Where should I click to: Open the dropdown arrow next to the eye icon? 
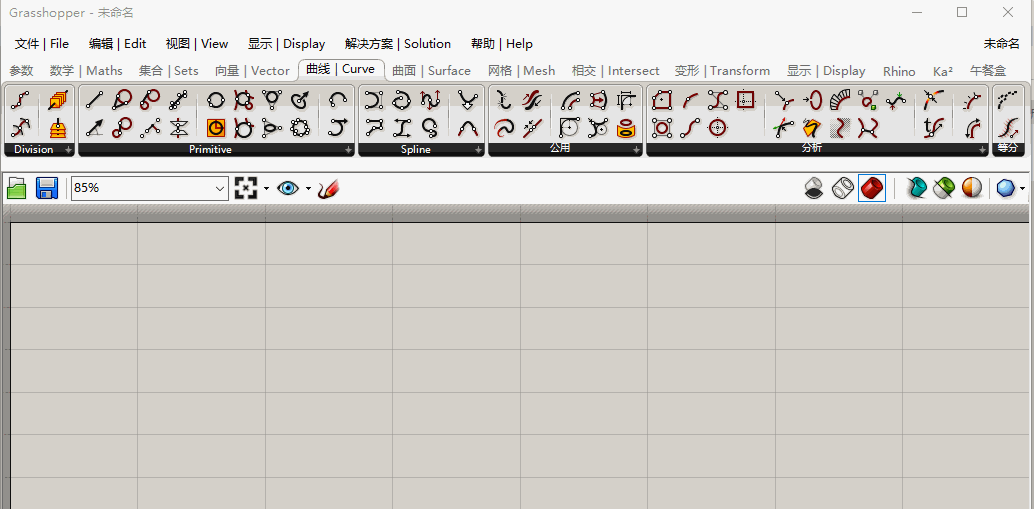click(x=308, y=189)
